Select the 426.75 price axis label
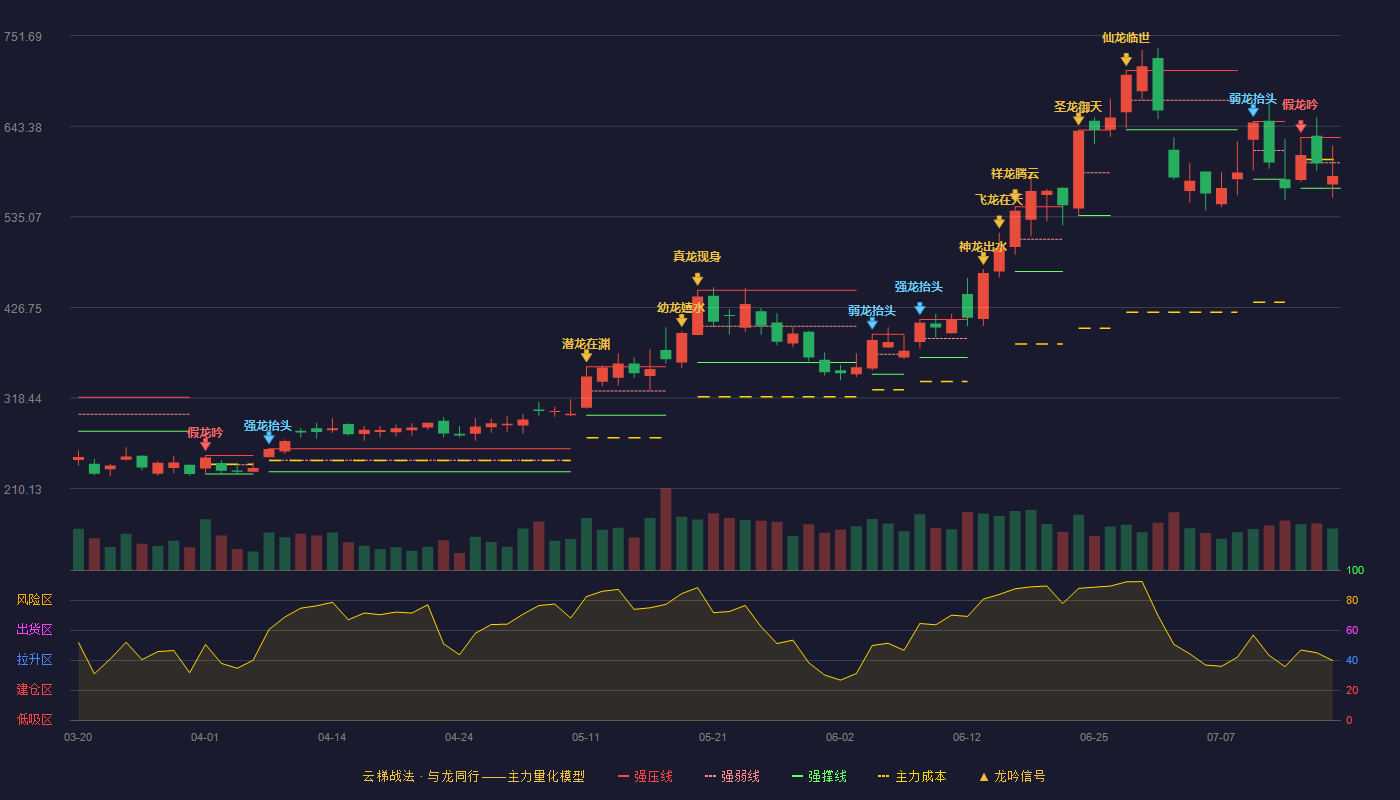1400x800 pixels. tap(23, 308)
